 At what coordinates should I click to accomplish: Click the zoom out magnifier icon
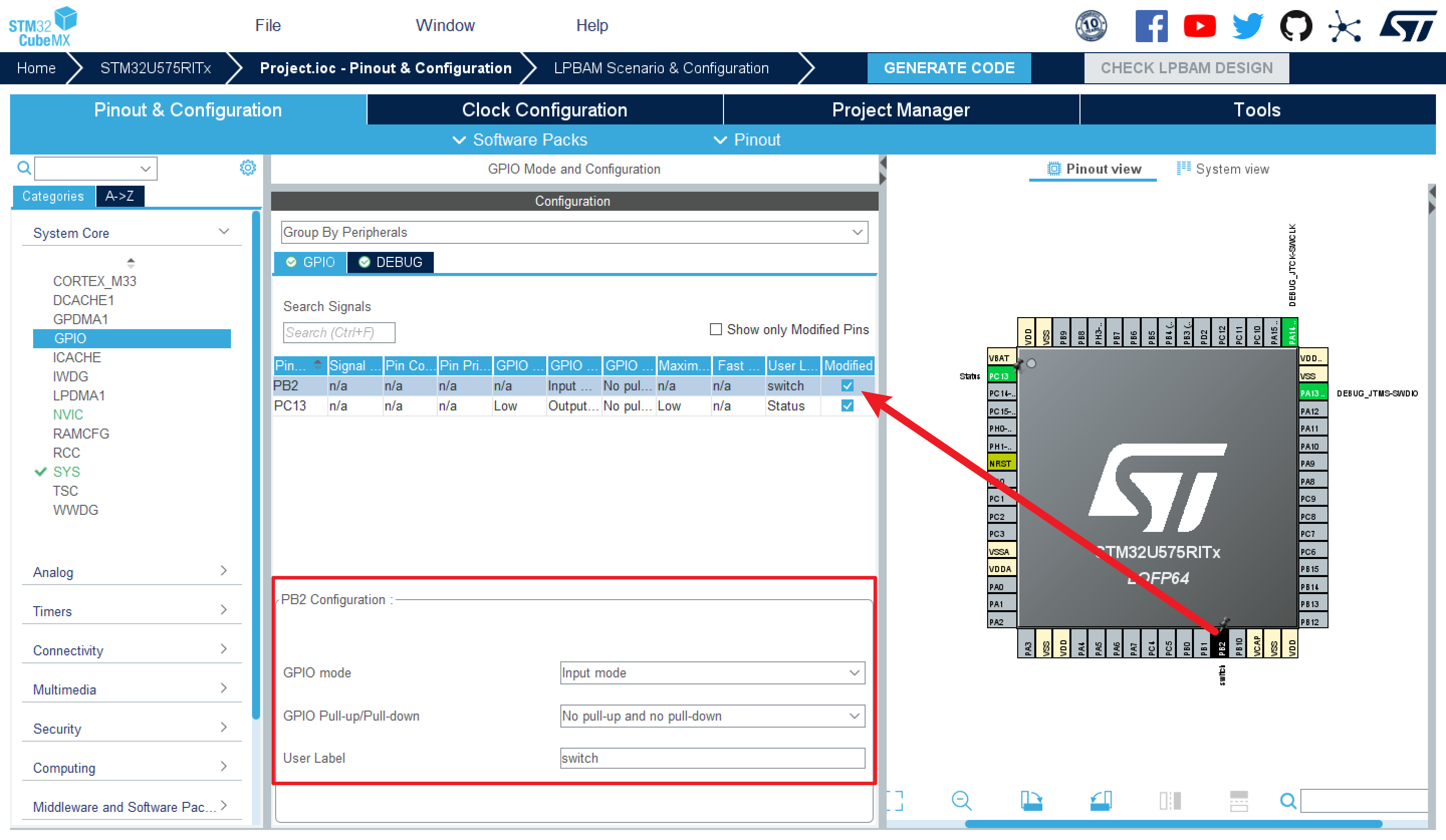(961, 800)
